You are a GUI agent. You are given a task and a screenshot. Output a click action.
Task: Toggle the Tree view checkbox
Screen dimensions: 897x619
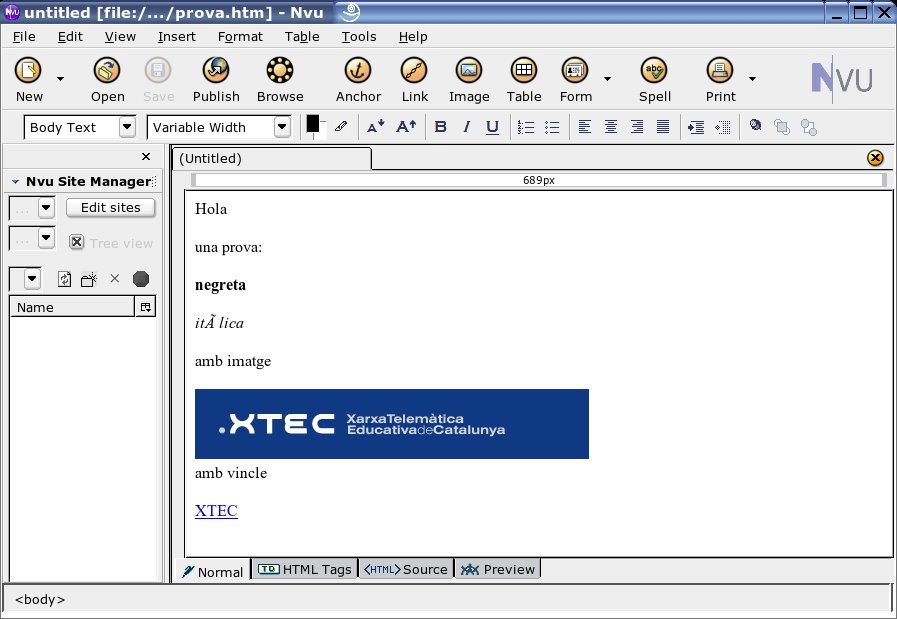click(x=77, y=242)
